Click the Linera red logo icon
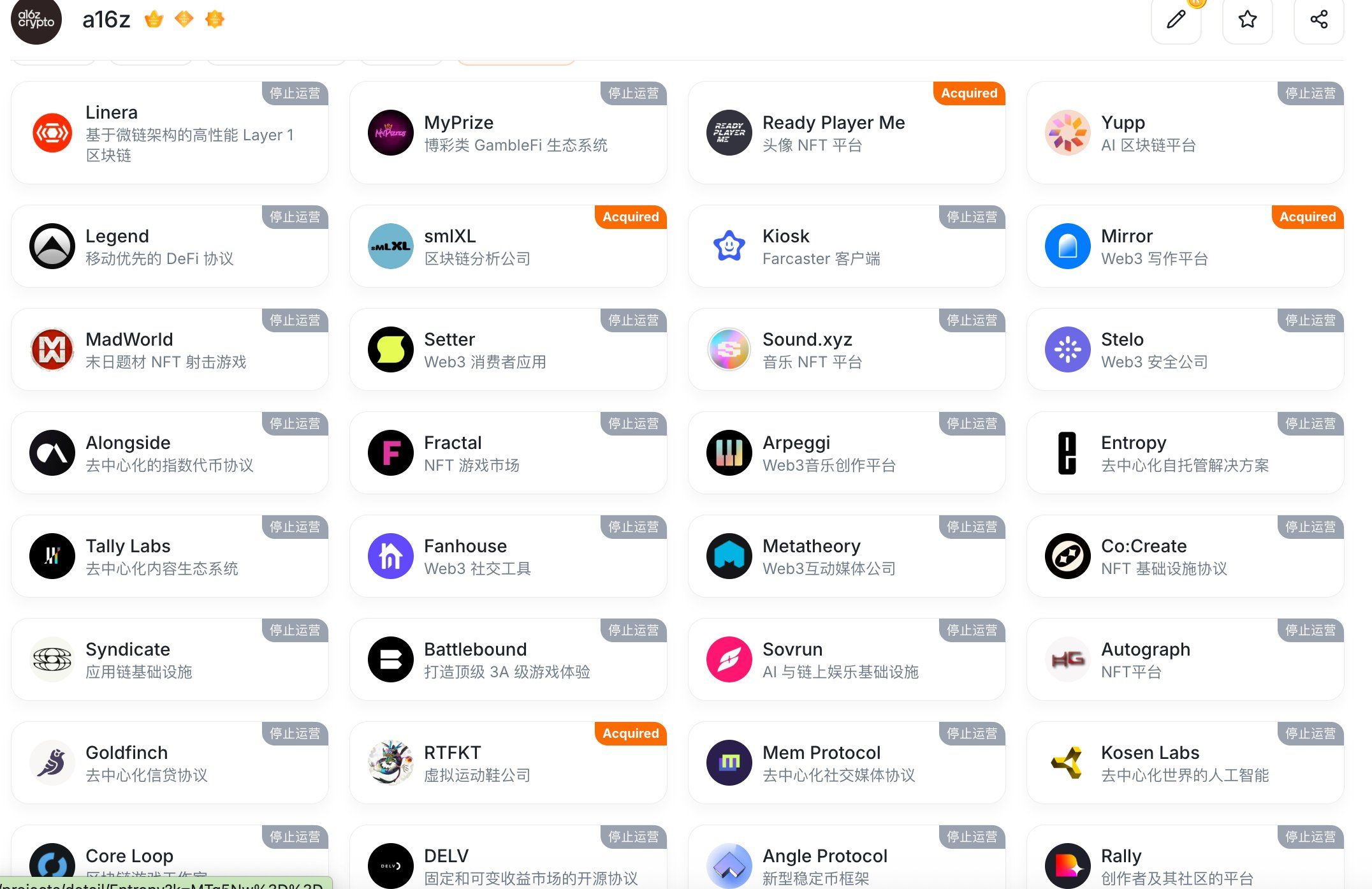This screenshot has height=889, width=1372. pyautogui.click(x=52, y=133)
